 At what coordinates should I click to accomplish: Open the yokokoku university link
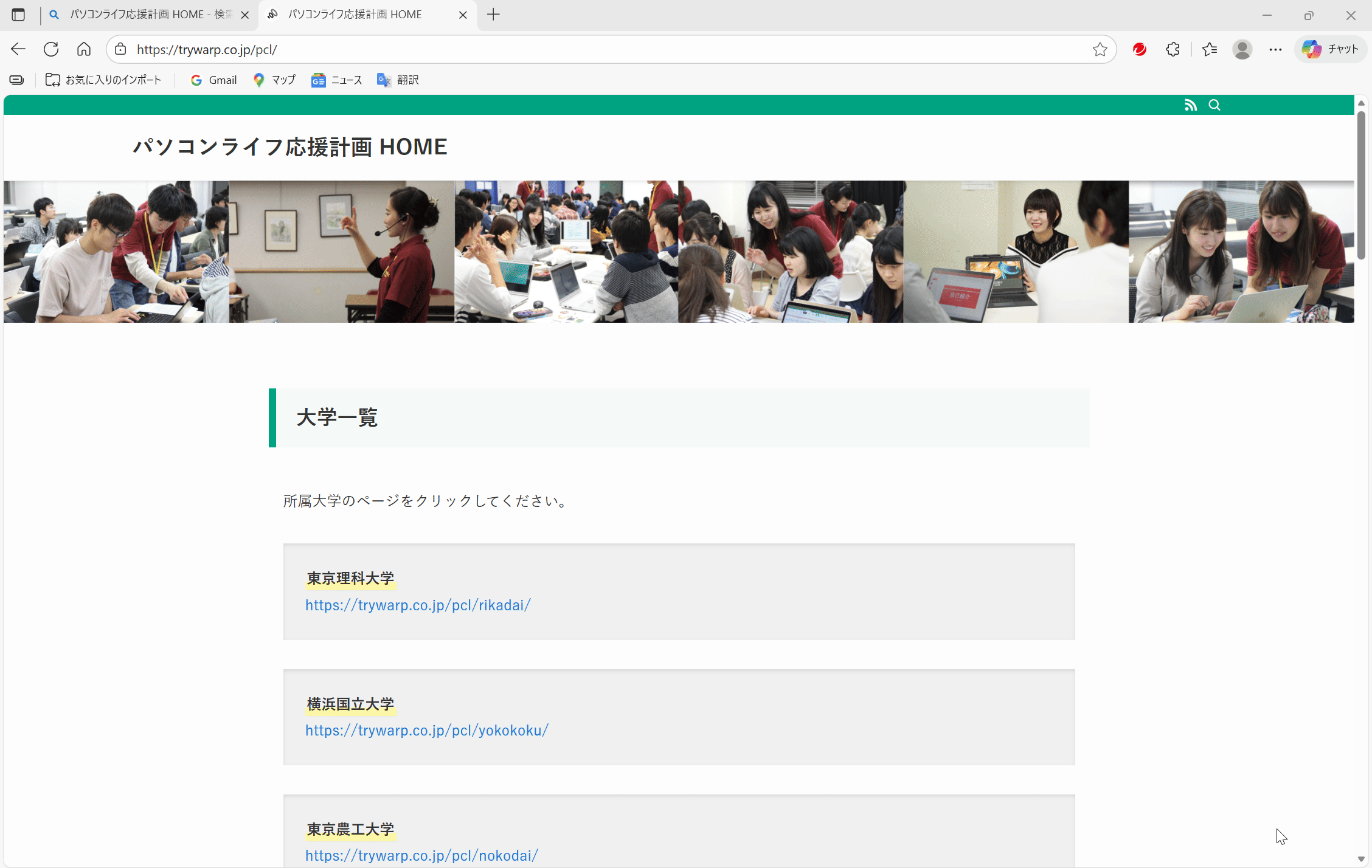click(426, 731)
